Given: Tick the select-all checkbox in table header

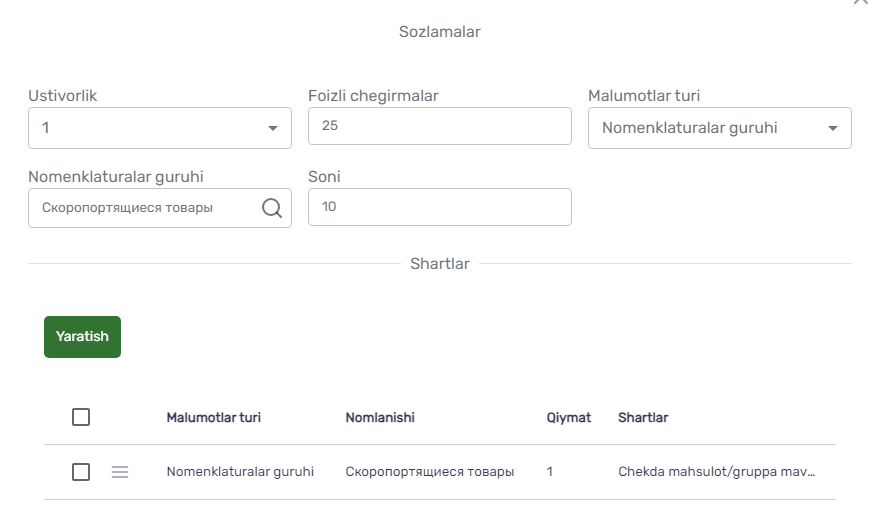Looking at the screenshot, I should [81, 417].
